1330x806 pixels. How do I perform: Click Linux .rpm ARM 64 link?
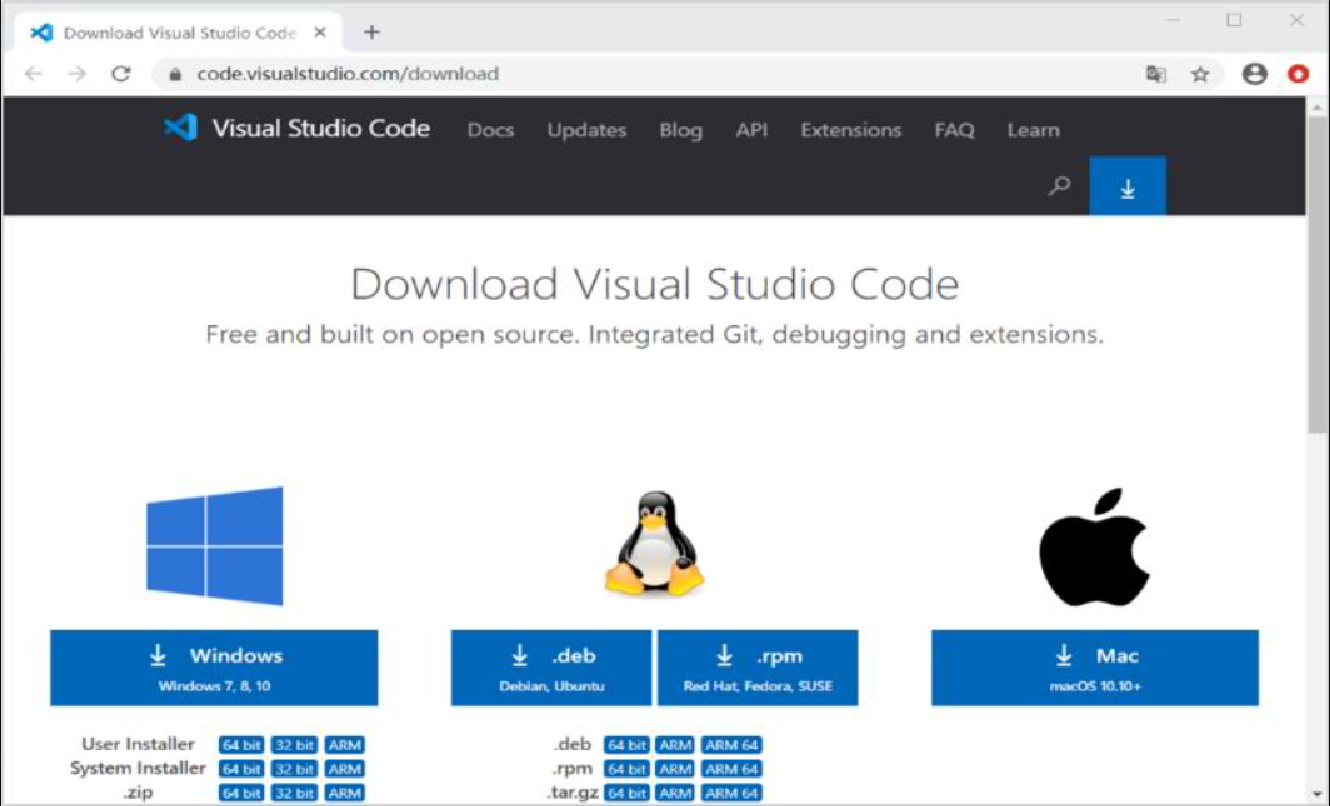point(732,769)
